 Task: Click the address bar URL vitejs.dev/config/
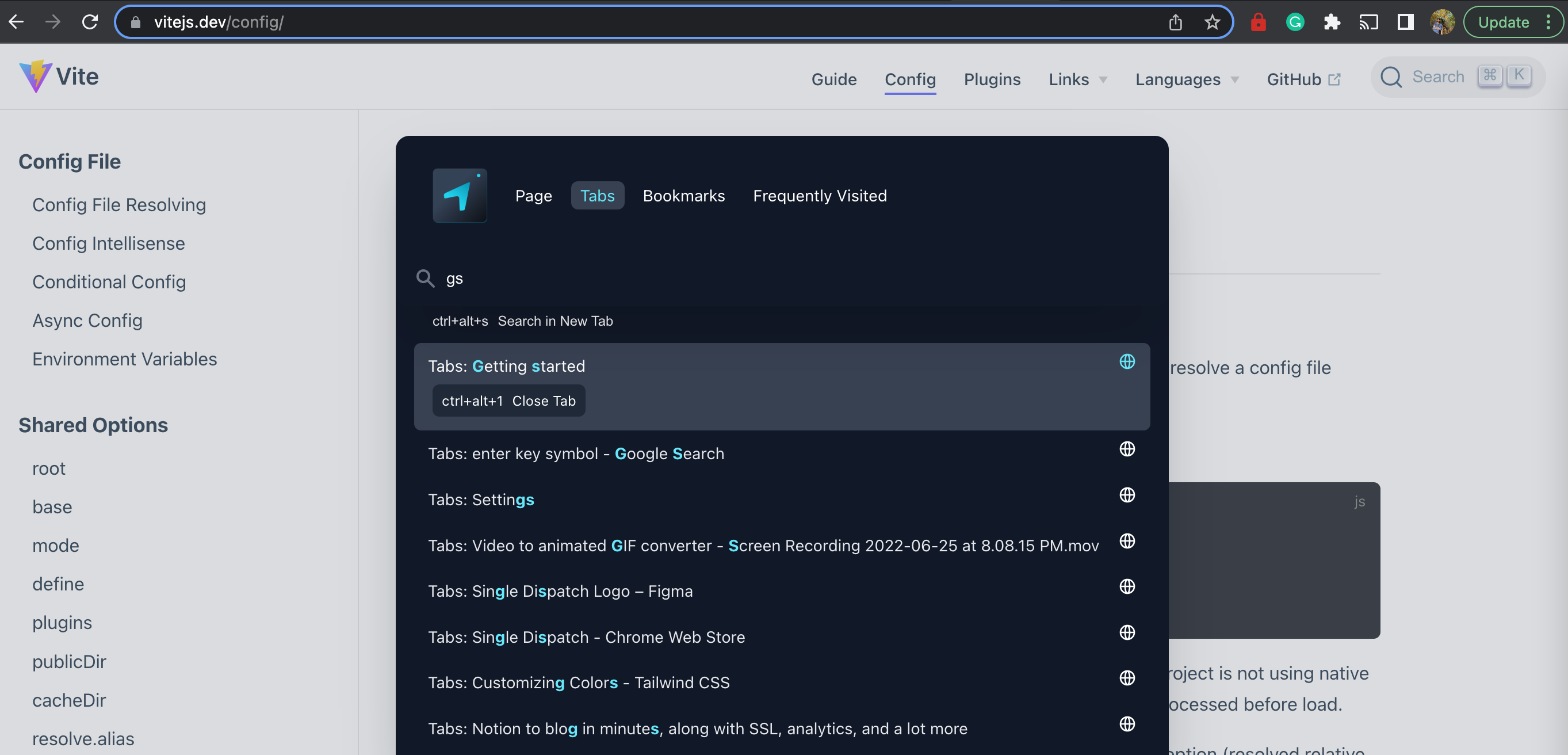219,22
